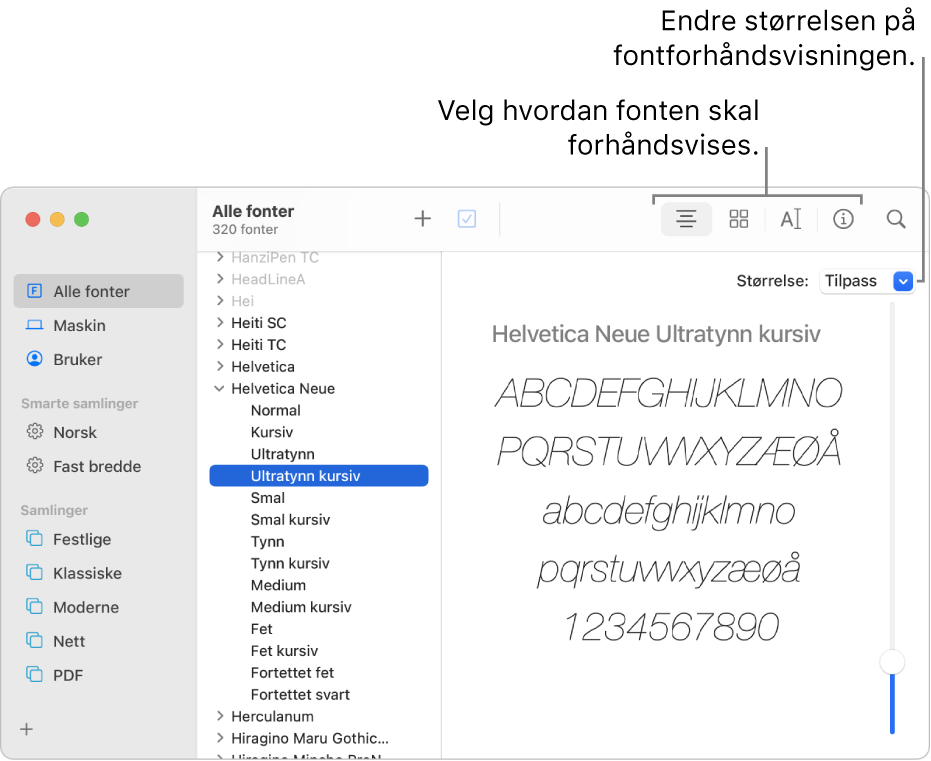931x761 pixels.
Task: Toggle the font validation checkbox in the toolbar
Action: click(466, 218)
